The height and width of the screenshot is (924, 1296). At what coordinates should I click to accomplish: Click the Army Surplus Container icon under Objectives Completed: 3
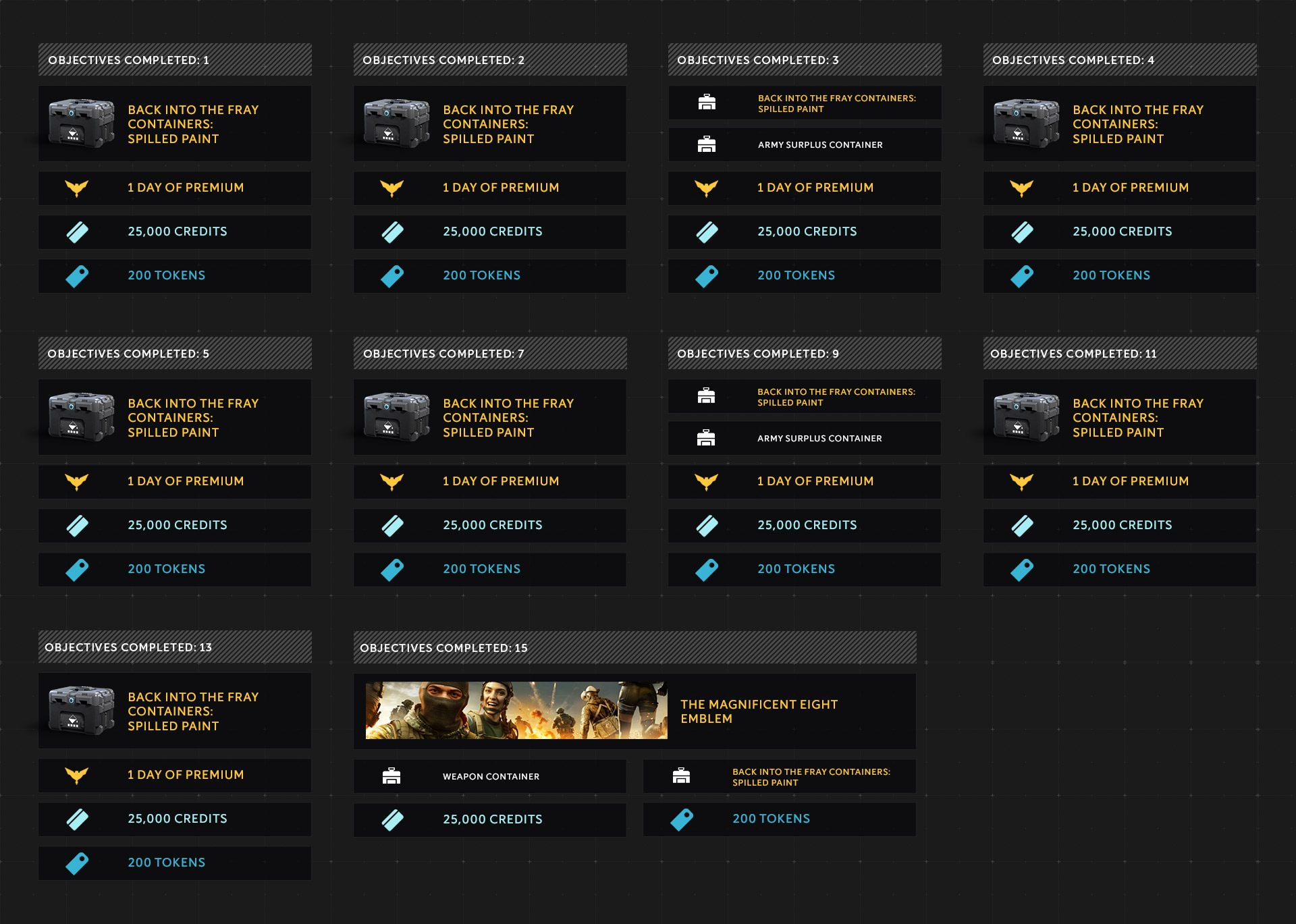point(707,144)
